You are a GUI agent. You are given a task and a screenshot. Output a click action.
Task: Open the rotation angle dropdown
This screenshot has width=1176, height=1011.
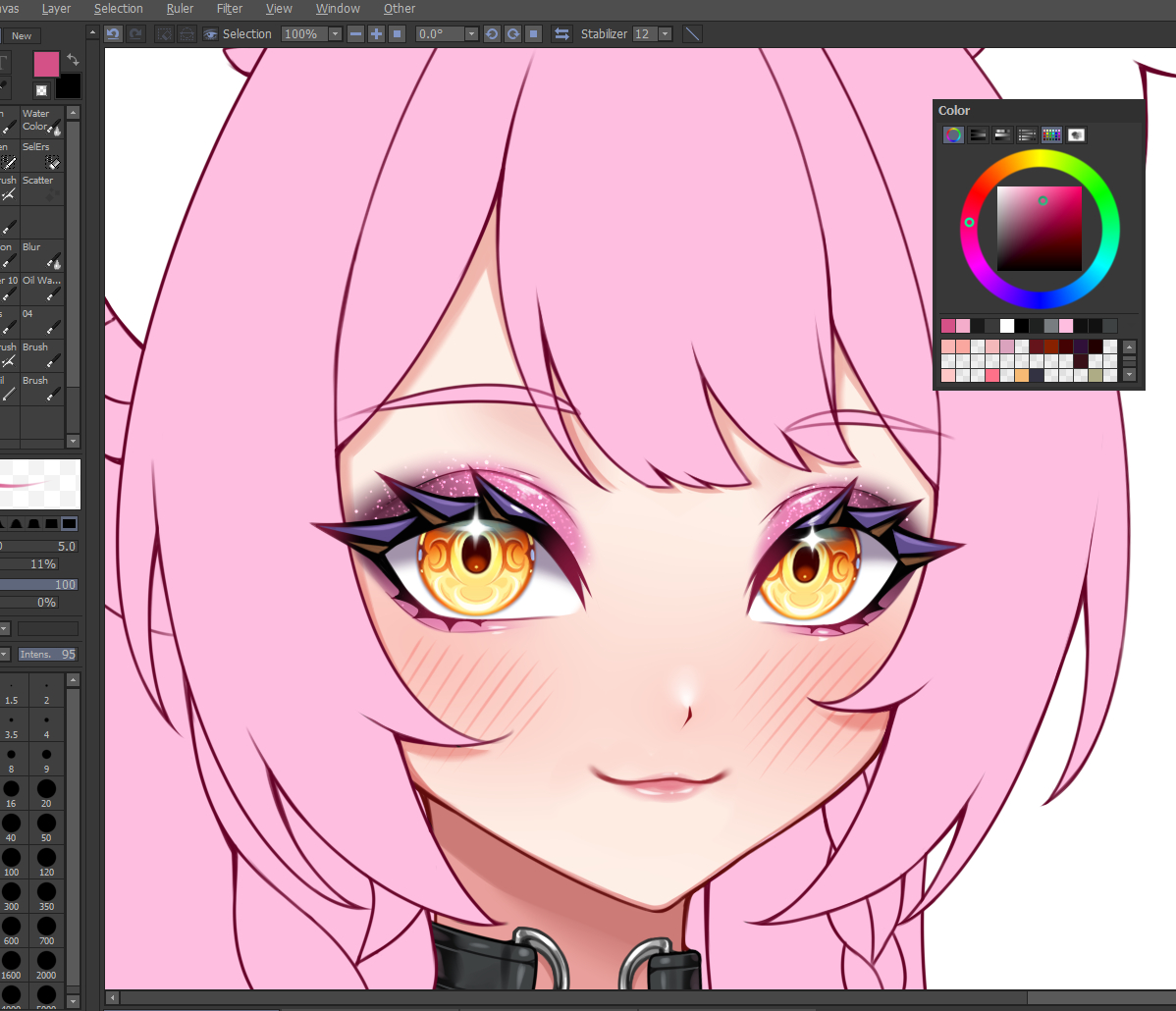click(471, 34)
